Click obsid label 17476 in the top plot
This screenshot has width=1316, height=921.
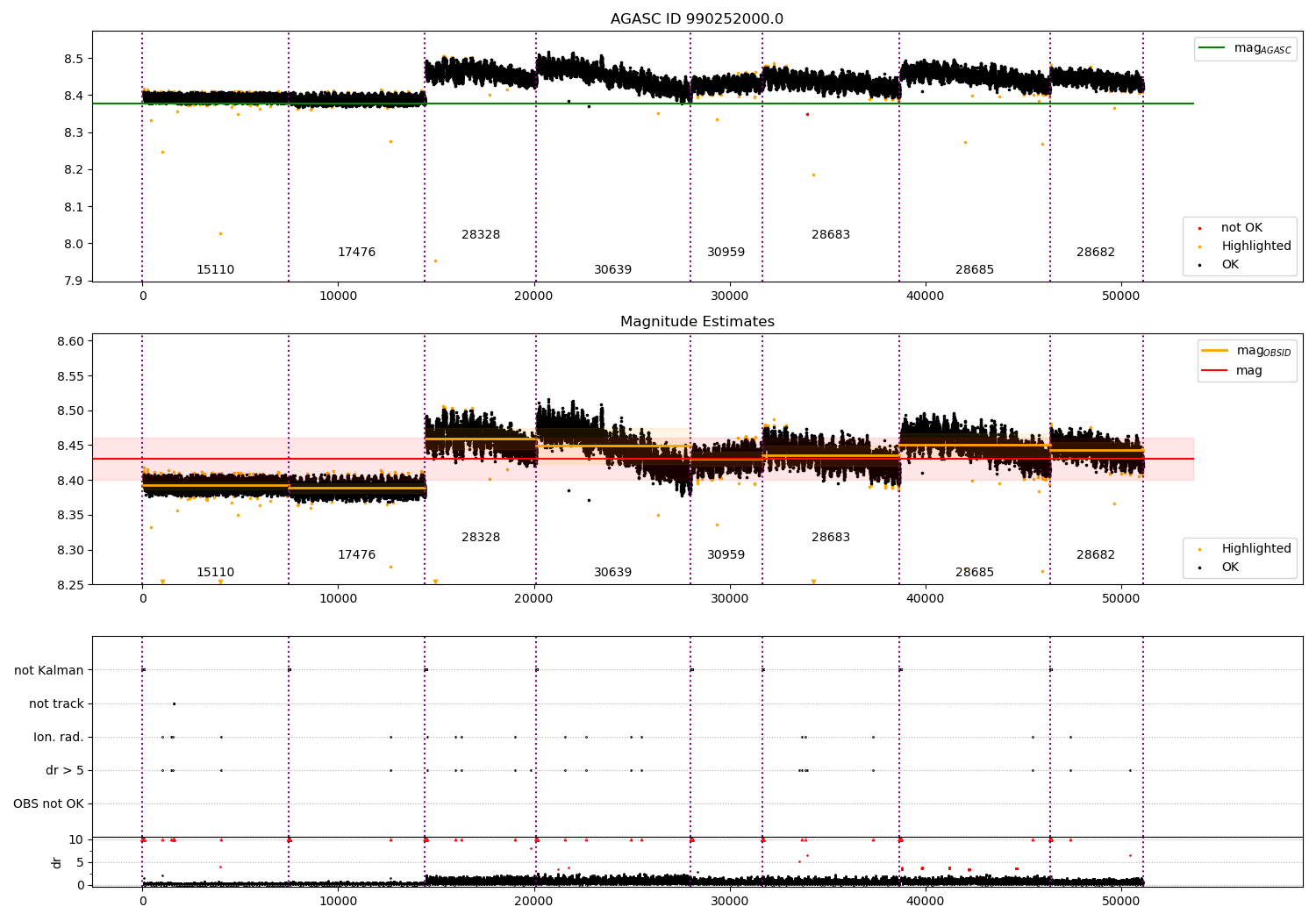click(x=356, y=253)
